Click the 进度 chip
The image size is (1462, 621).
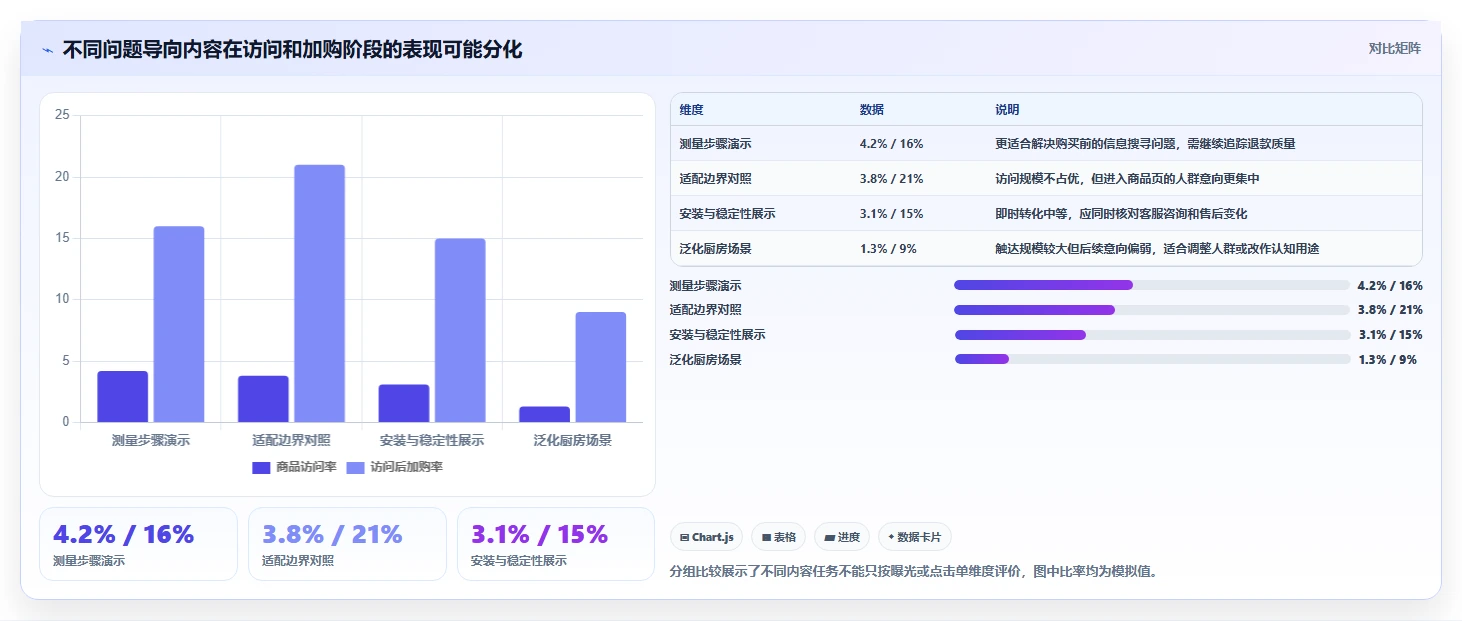[842, 537]
